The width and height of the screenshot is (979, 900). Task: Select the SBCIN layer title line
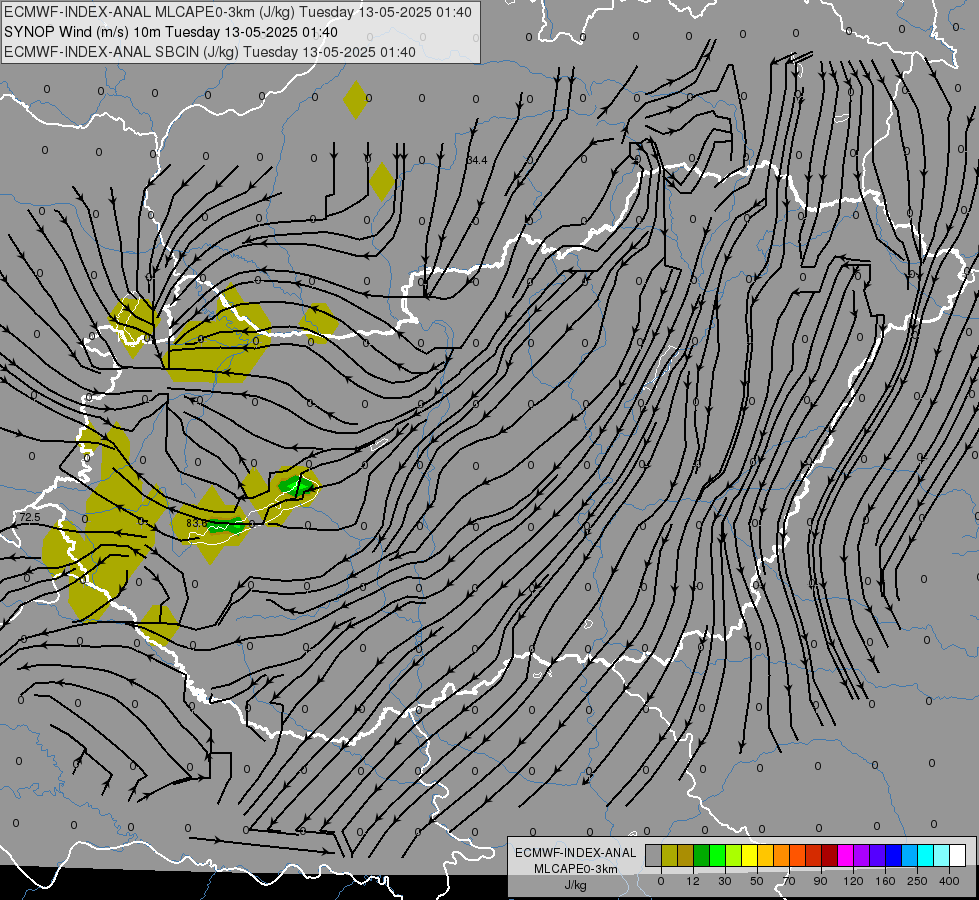point(210,52)
